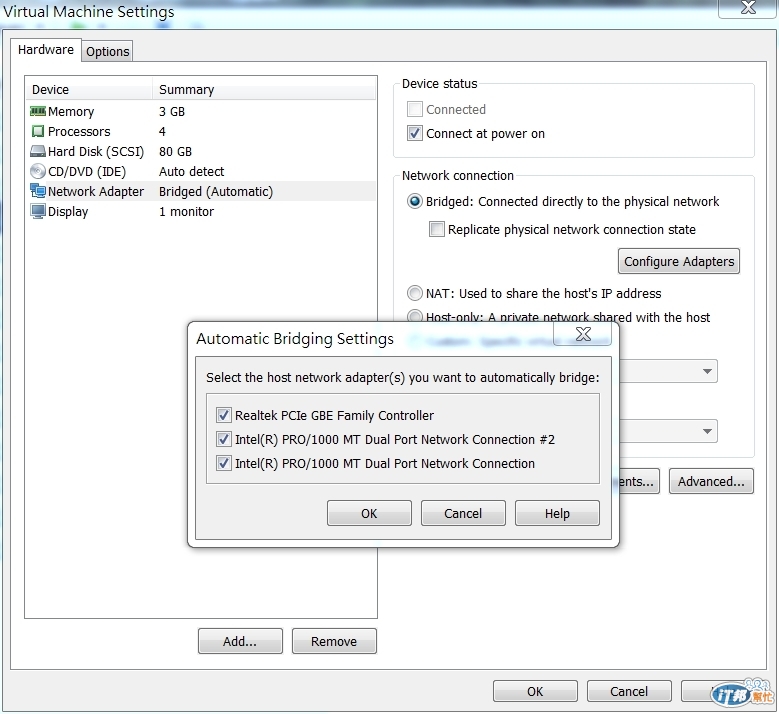Click Cancel in Automatic Bridging Settings
779x714 pixels.
[x=463, y=513]
